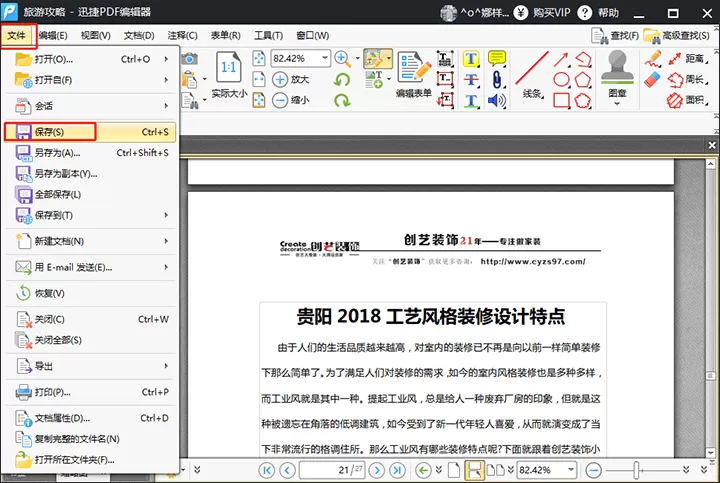Select the Edit Form tool icon
The width and height of the screenshot is (720, 483).
click(414, 67)
